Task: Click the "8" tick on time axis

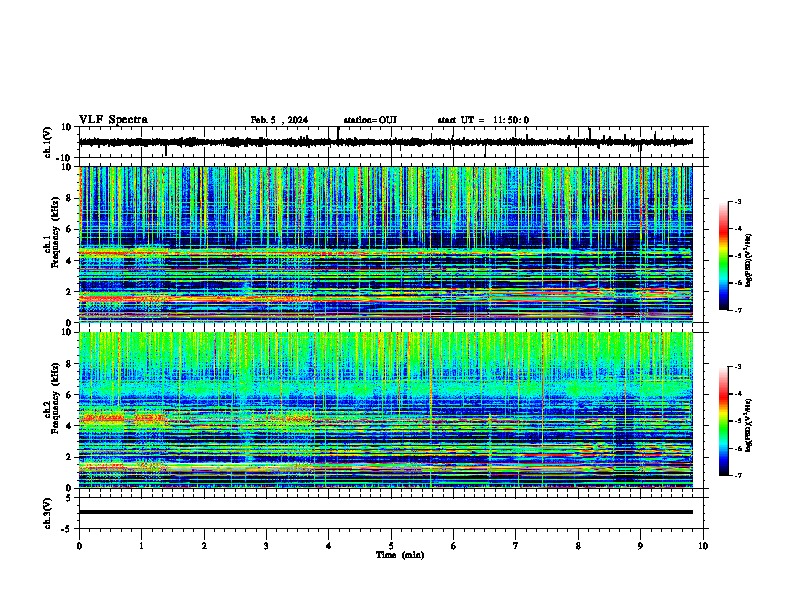Action: pyautogui.click(x=578, y=546)
